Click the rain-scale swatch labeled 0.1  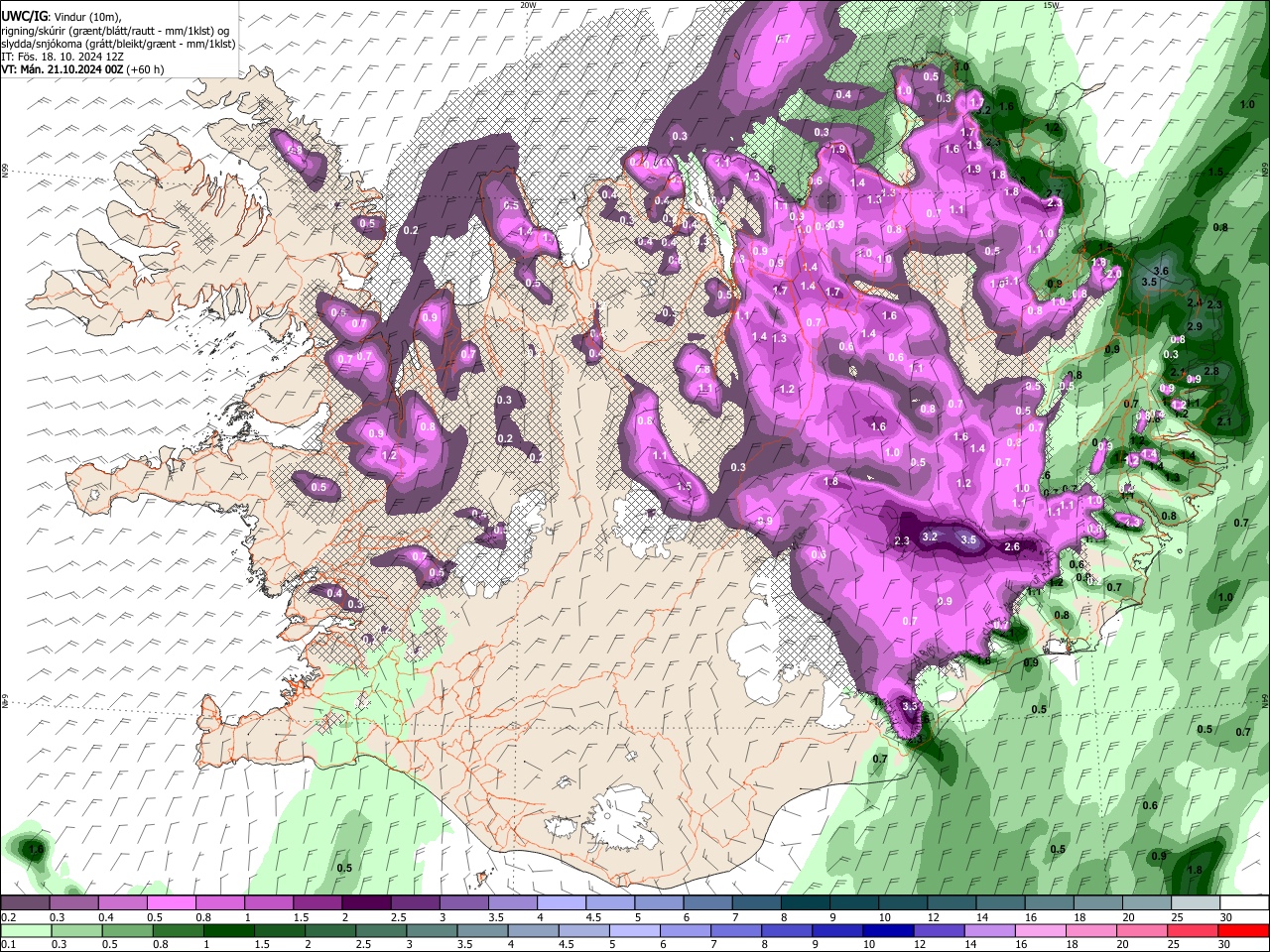[x=25, y=930]
